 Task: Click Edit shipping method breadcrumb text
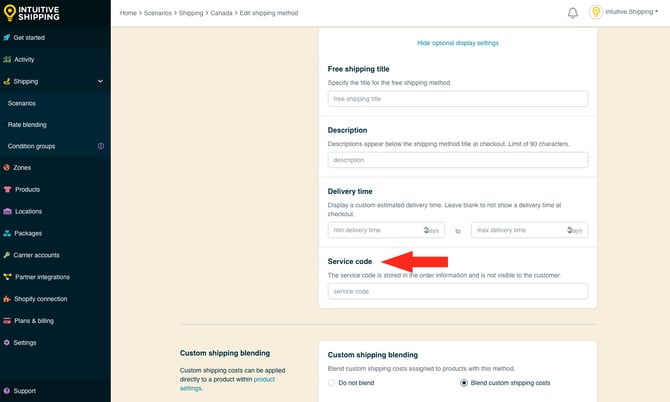pyautogui.click(x=269, y=13)
